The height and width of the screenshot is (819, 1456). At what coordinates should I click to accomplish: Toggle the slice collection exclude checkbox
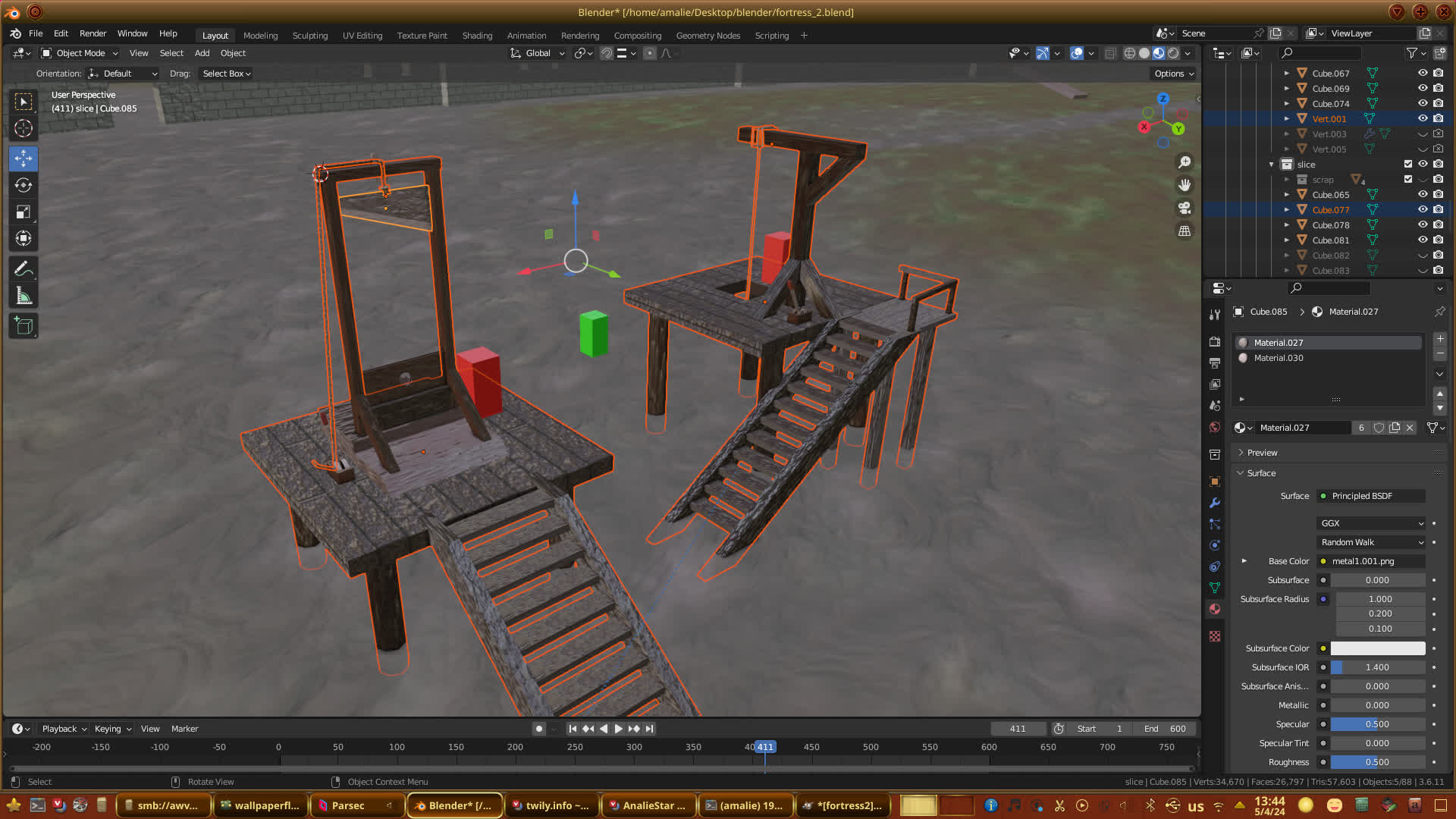click(1408, 165)
